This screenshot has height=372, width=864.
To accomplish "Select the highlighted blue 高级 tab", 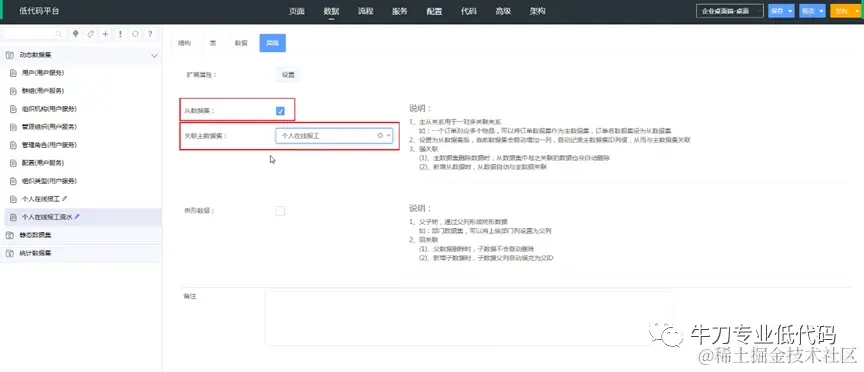I will tap(272, 43).
